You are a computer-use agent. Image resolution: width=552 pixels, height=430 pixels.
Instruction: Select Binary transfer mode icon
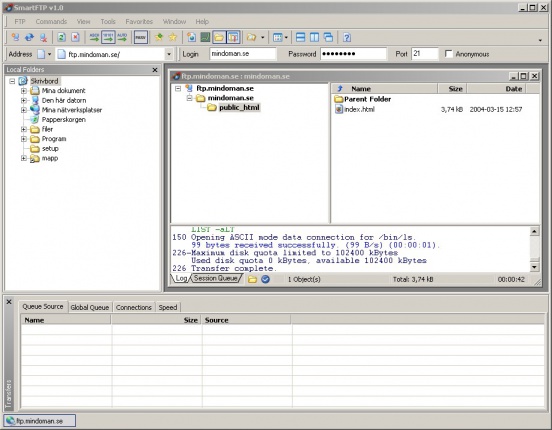point(108,37)
